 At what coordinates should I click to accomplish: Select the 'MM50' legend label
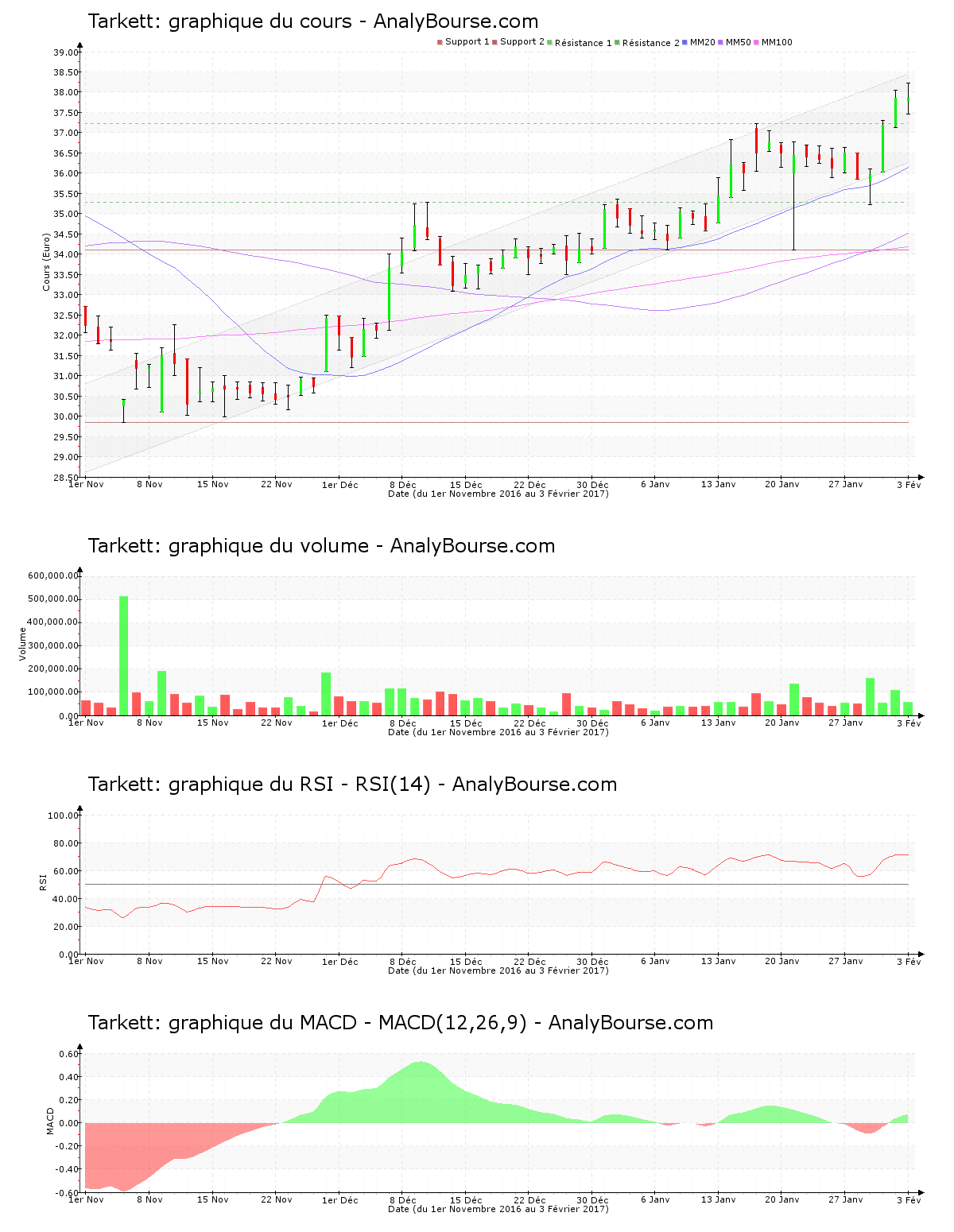[x=739, y=42]
